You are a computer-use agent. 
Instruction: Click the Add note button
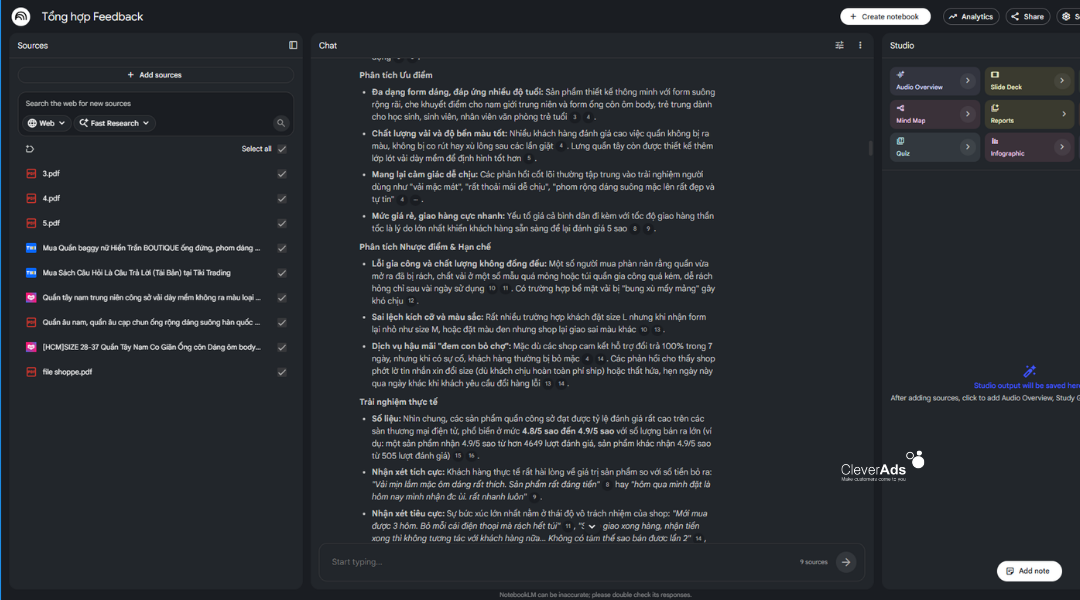coord(1029,571)
